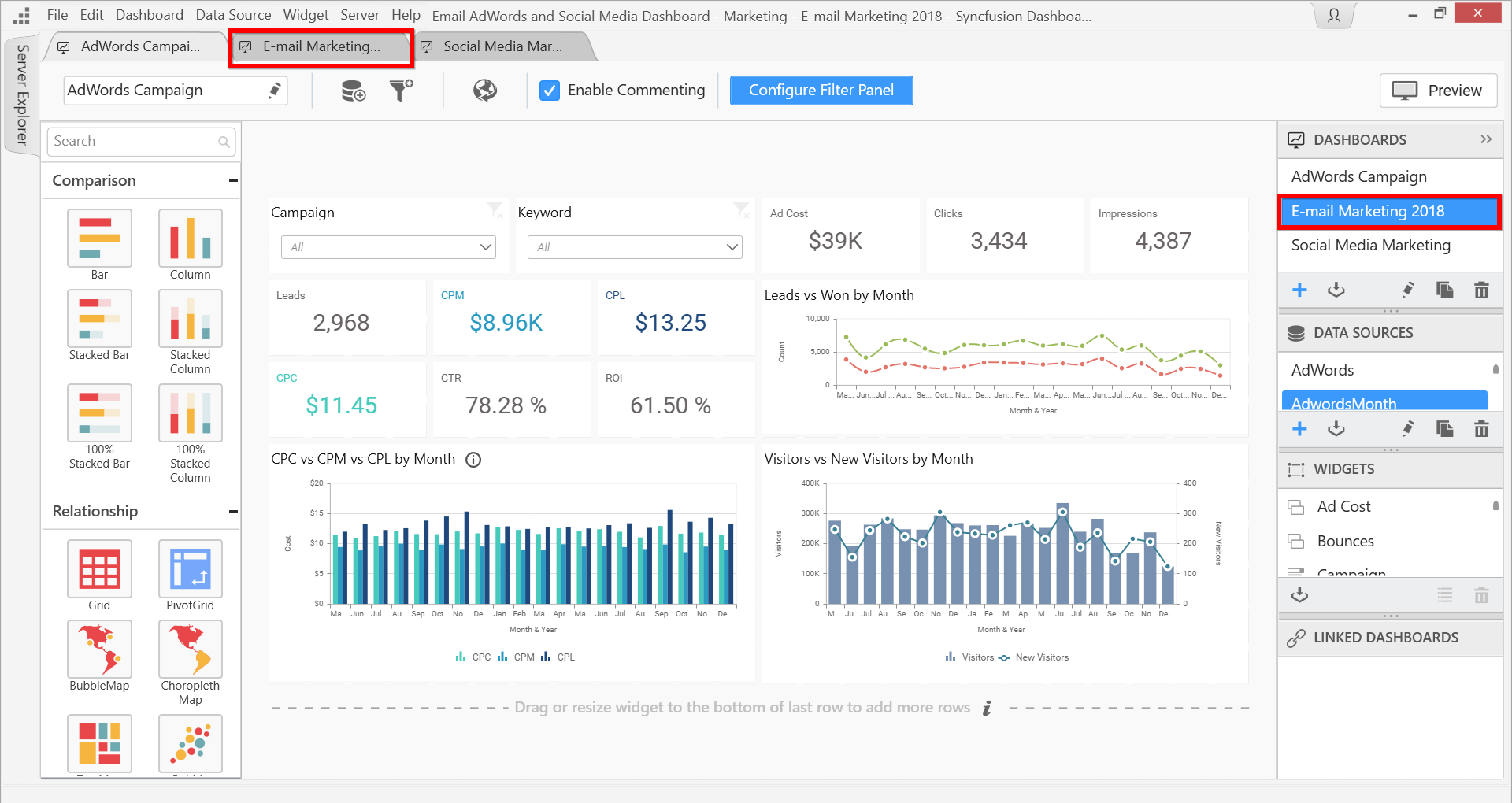Click the new data source icon
Viewport: 1512px width, 803px height.
pyautogui.click(x=353, y=91)
